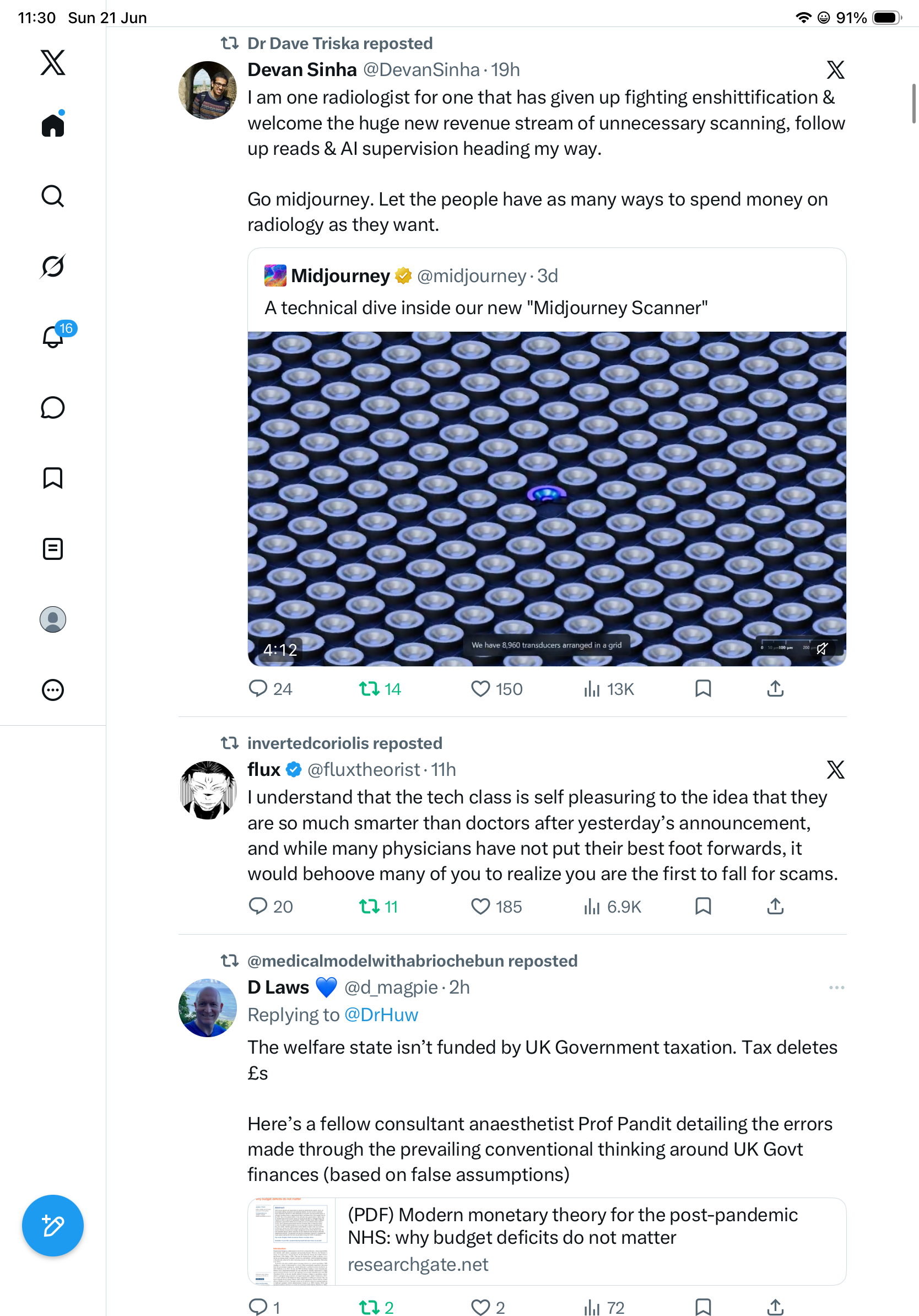919x1316 pixels.
Task: Open Search using the magnifier icon
Action: (53, 196)
